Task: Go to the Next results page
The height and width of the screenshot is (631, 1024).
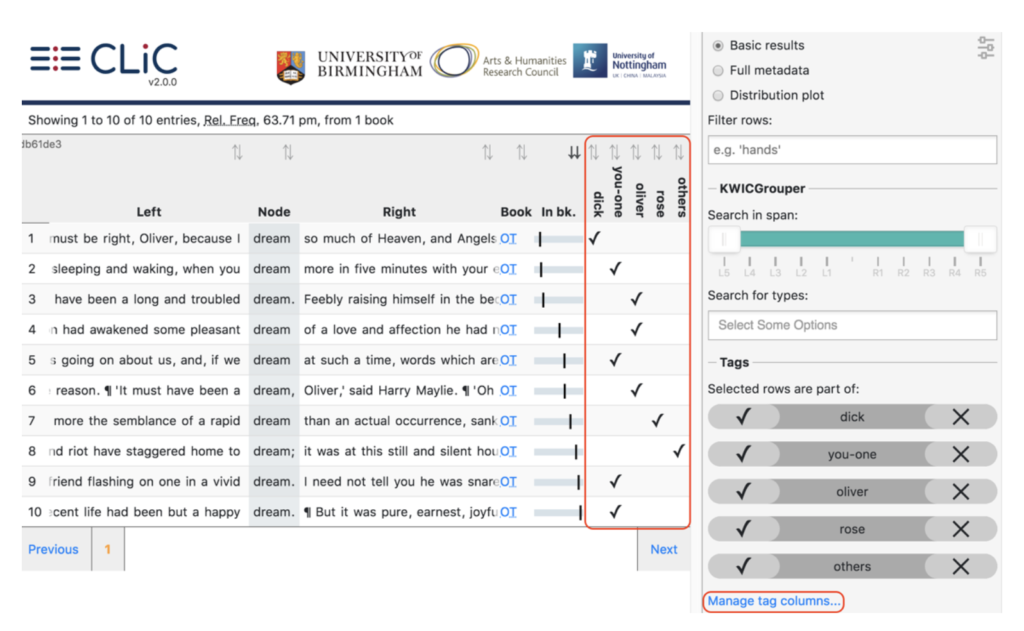Action: 663,549
